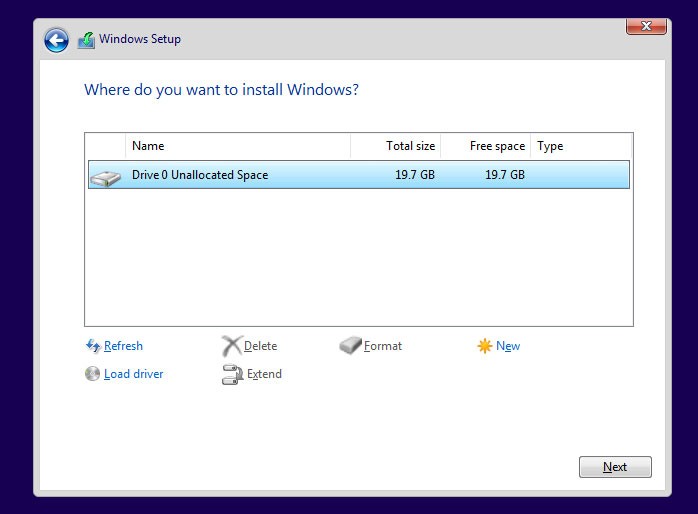Click the Refresh arrows icon

(x=93, y=345)
